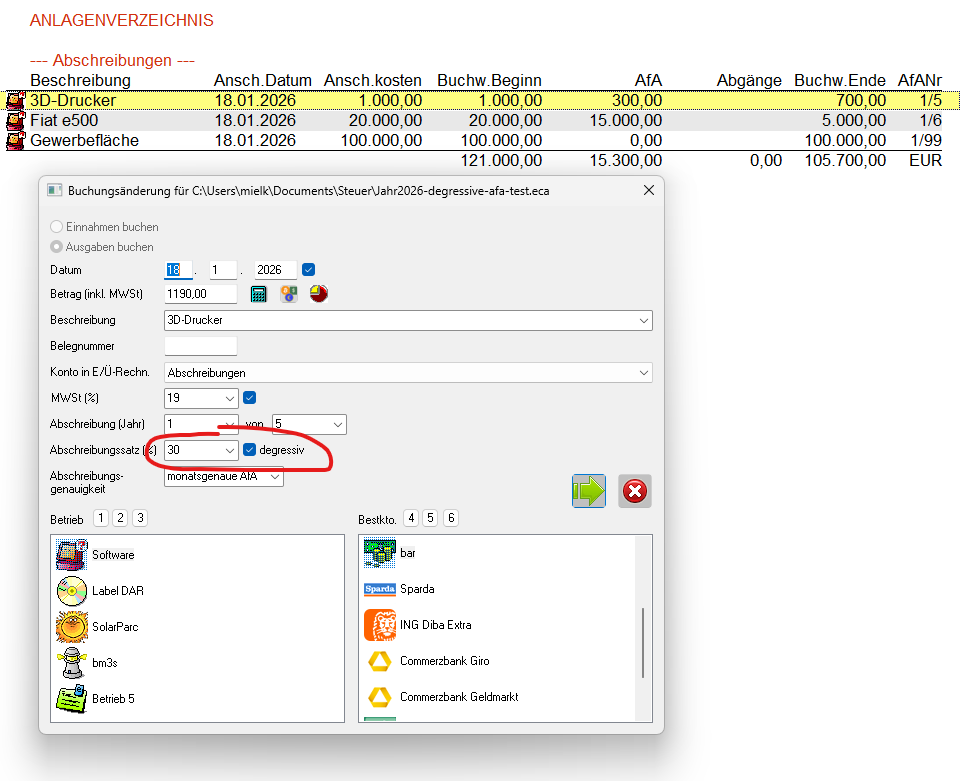The image size is (960, 781).
Task: Select the Software business icon
Action: [72, 554]
